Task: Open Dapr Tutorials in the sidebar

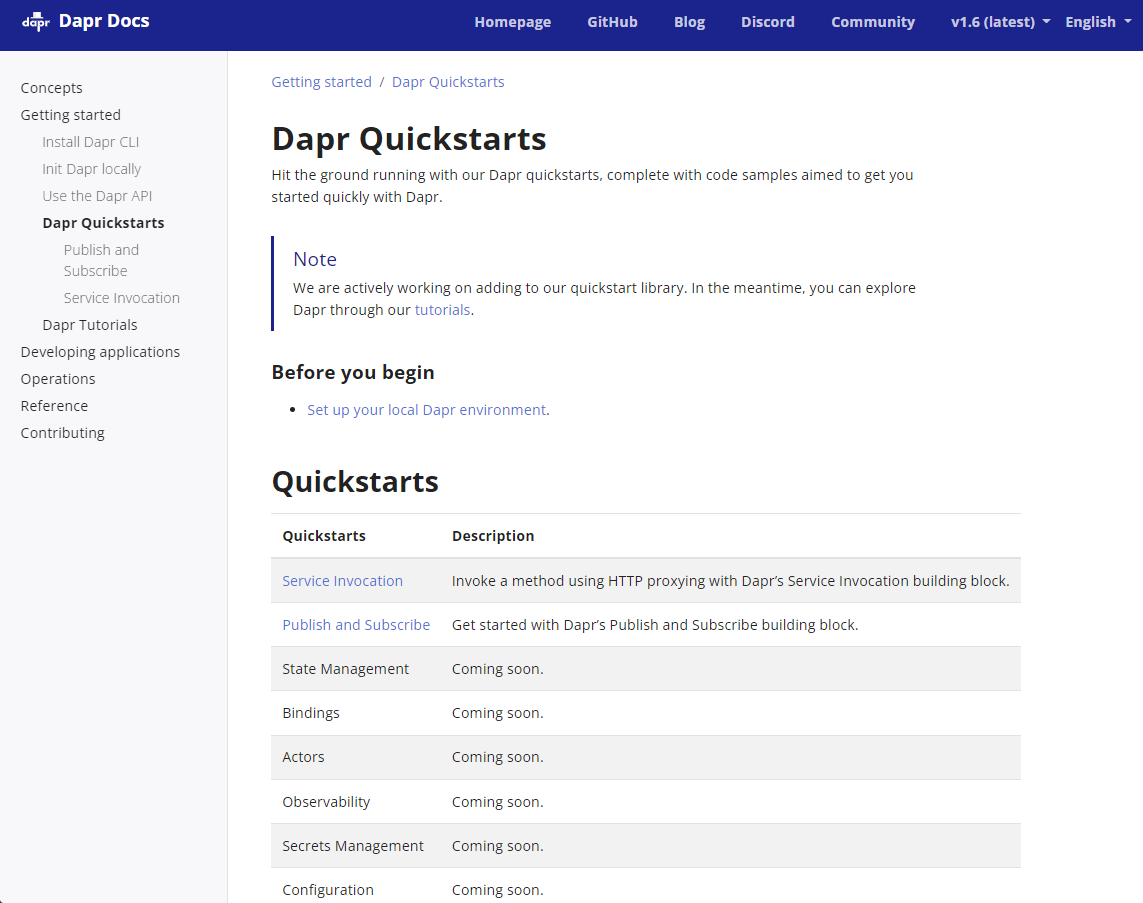Action: 90,325
